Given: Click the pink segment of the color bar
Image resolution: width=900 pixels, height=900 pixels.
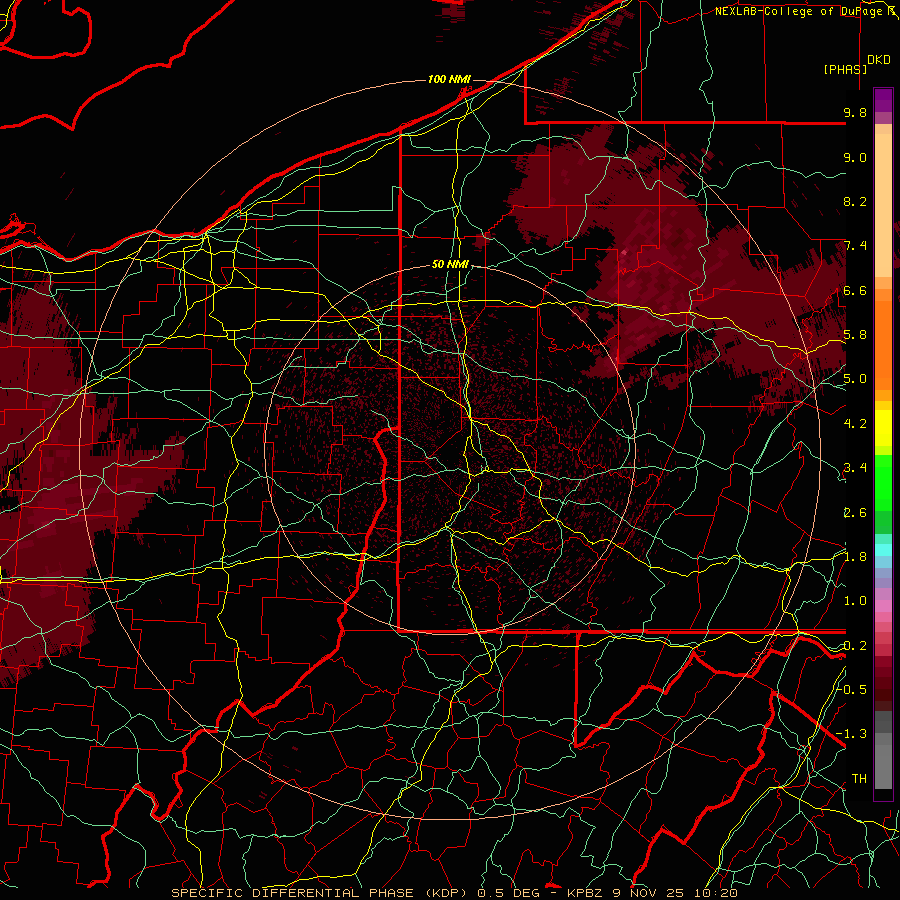Looking at the screenshot, I should pyautogui.click(x=883, y=606).
